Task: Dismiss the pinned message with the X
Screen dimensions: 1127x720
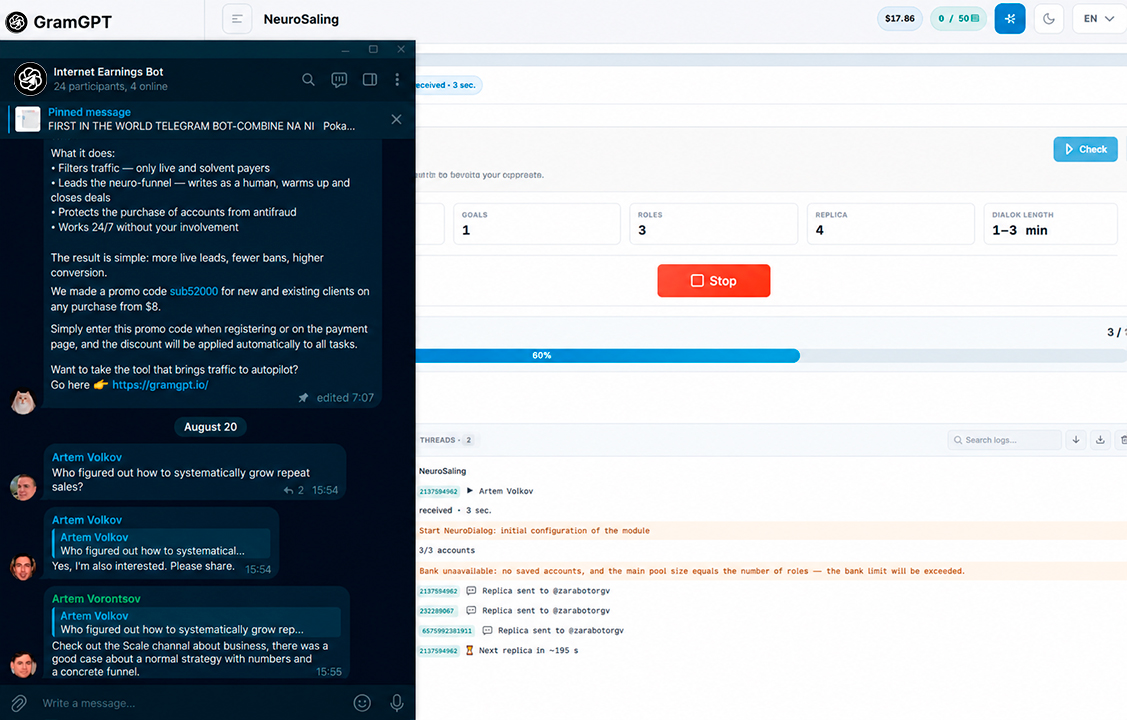Action: [x=396, y=119]
